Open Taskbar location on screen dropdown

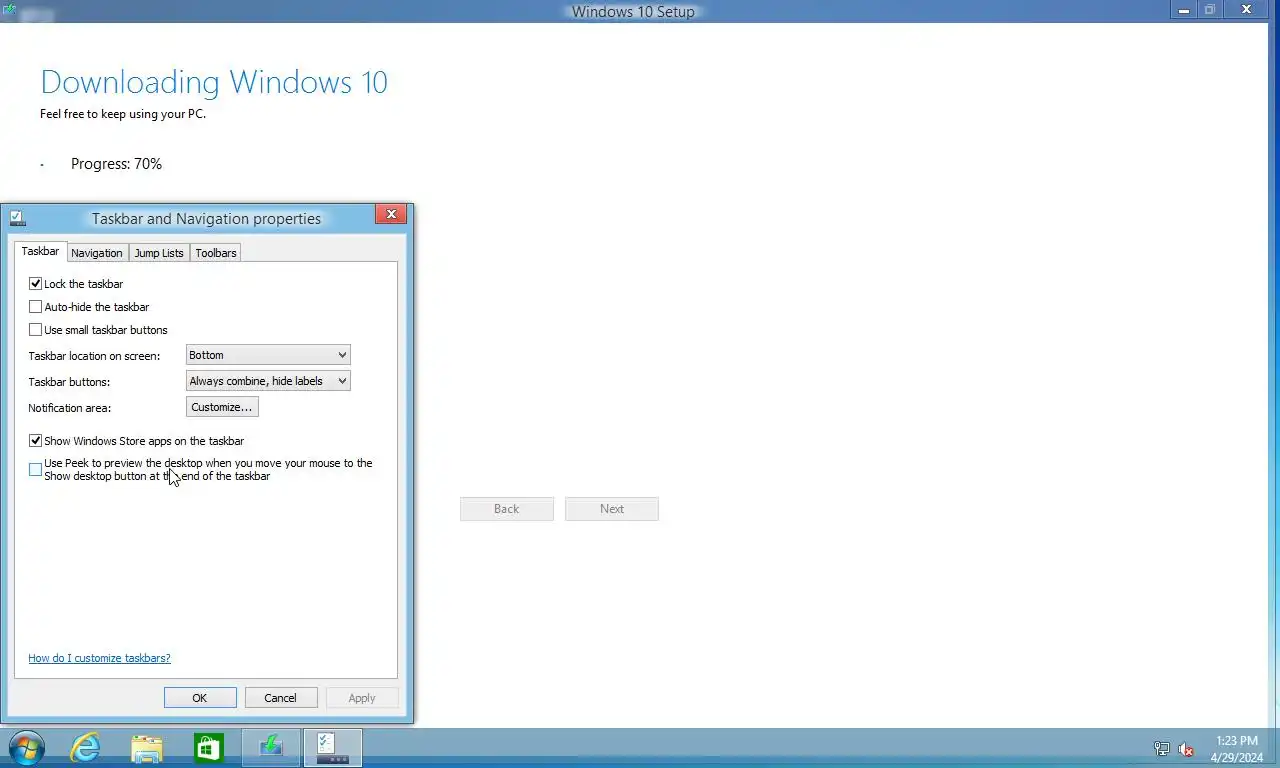(x=268, y=355)
